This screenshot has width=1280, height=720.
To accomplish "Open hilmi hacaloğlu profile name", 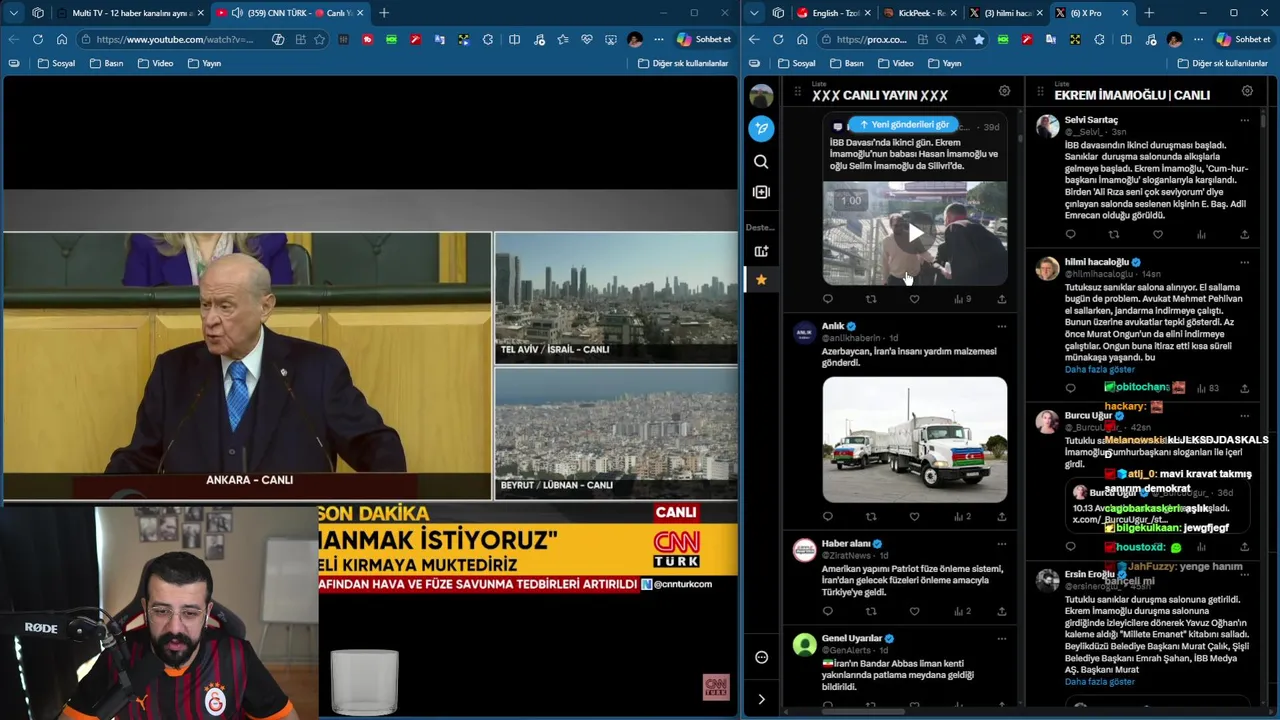I will (1097, 262).
